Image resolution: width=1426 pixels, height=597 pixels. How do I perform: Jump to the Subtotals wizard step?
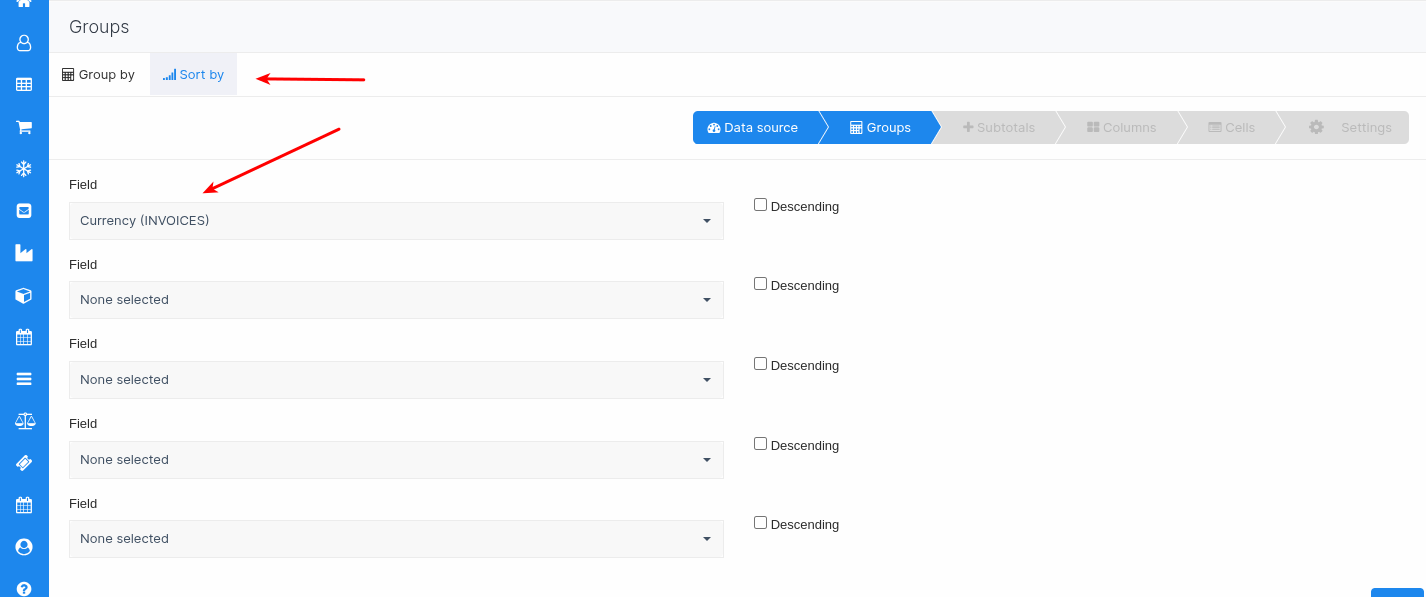pos(998,128)
